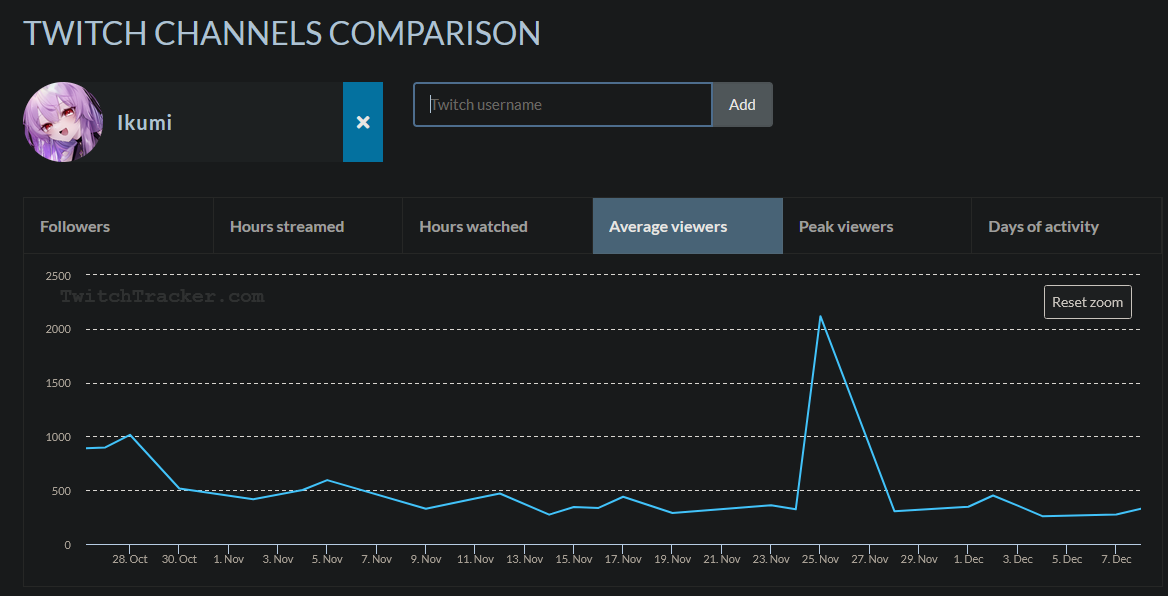1168x596 pixels.
Task: Open the Days of activity tab
Action: tap(1066, 226)
